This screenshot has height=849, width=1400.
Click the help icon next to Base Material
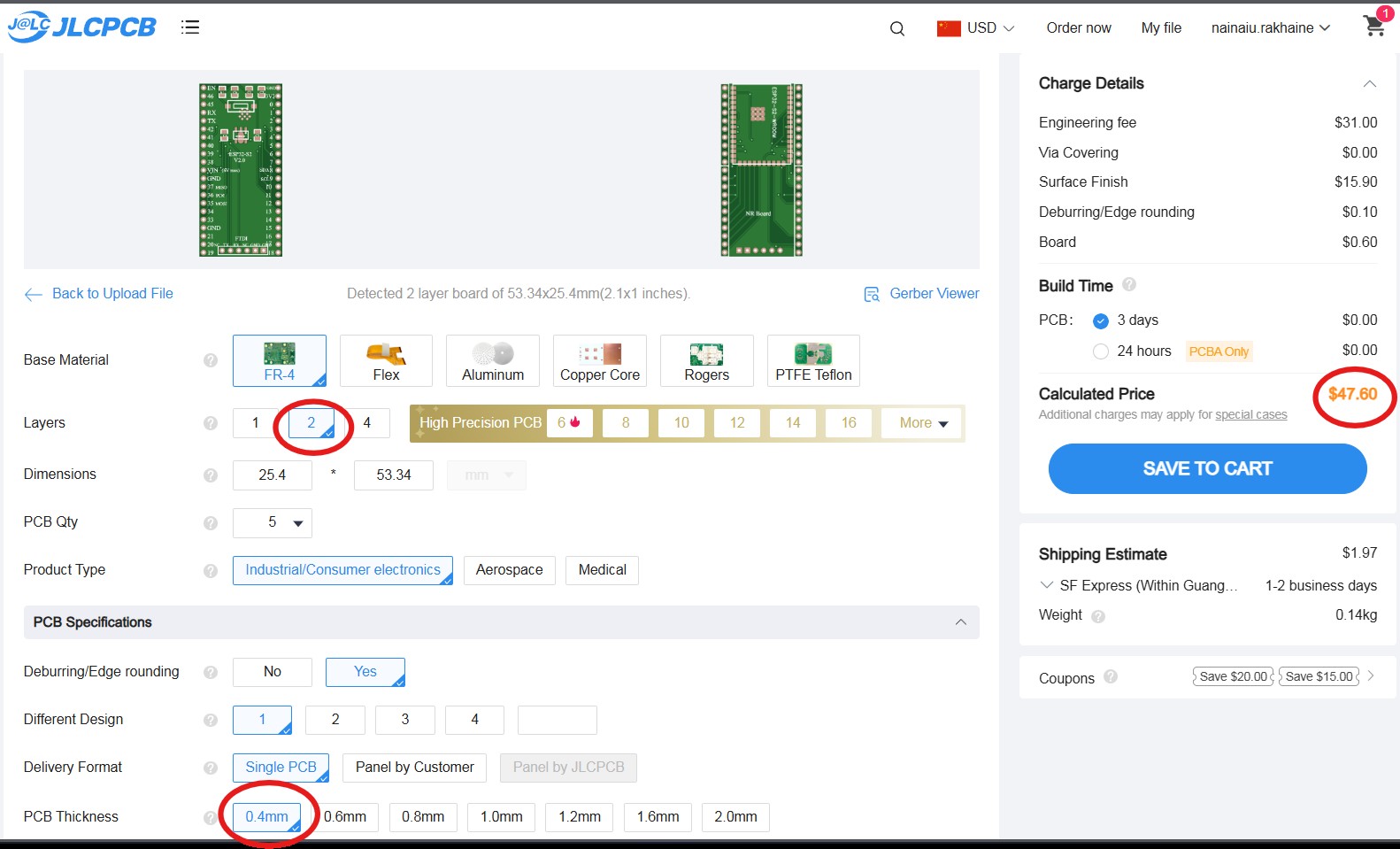tap(211, 360)
